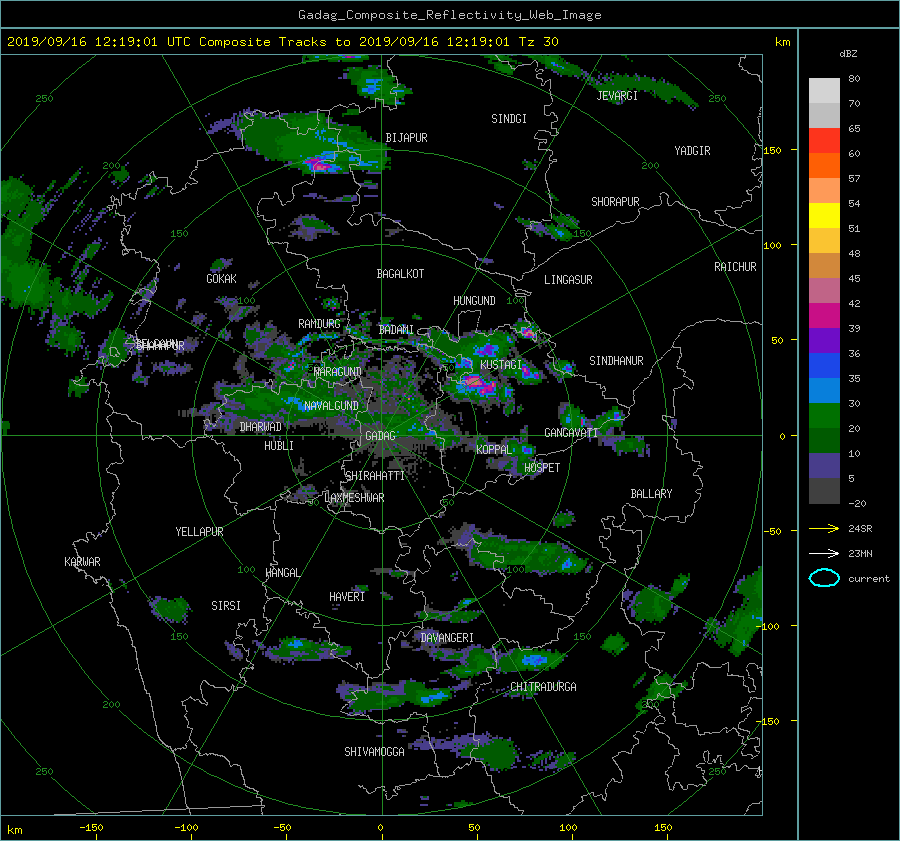900x841 pixels.
Task: Click the YADGIR city label
Action: (692, 151)
